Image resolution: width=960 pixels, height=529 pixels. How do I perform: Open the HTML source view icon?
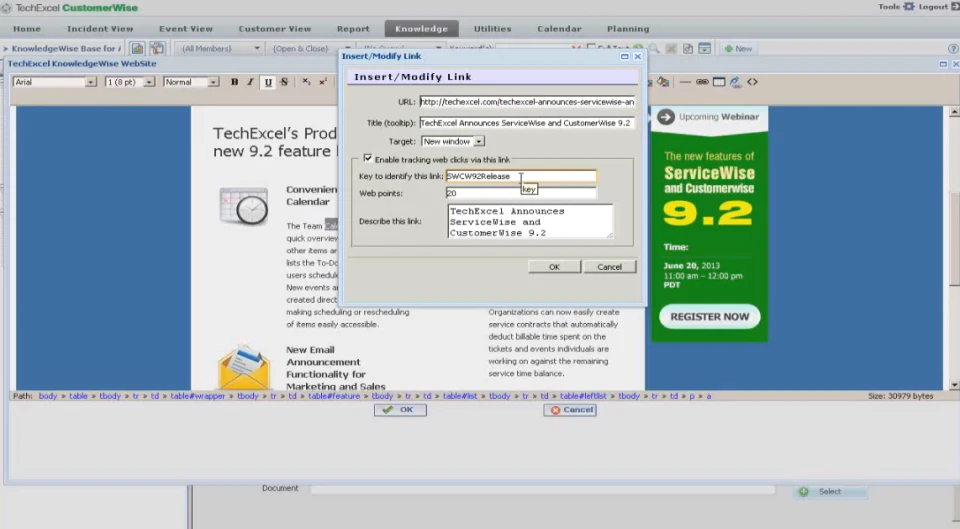[x=752, y=82]
